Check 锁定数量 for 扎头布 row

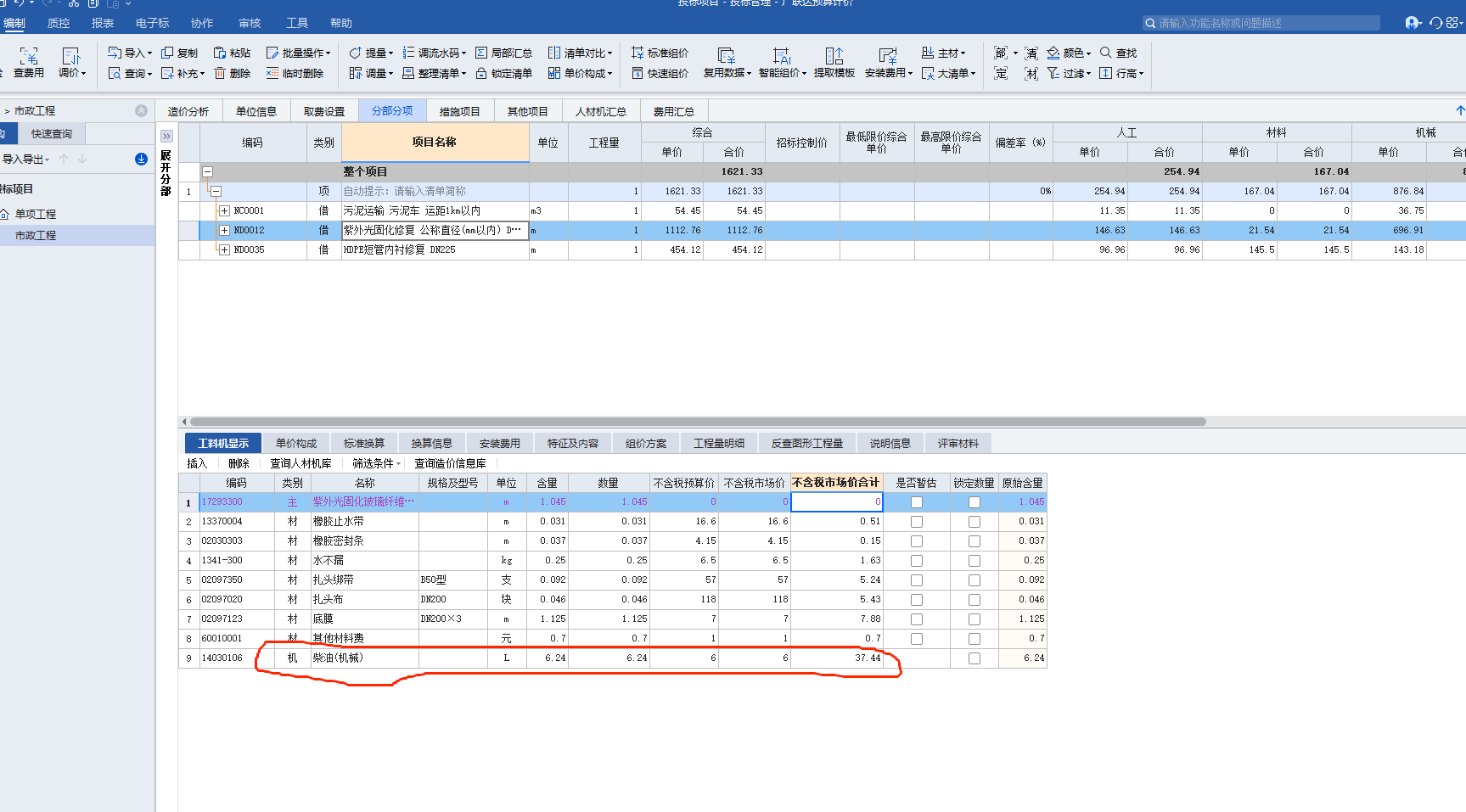975,600
